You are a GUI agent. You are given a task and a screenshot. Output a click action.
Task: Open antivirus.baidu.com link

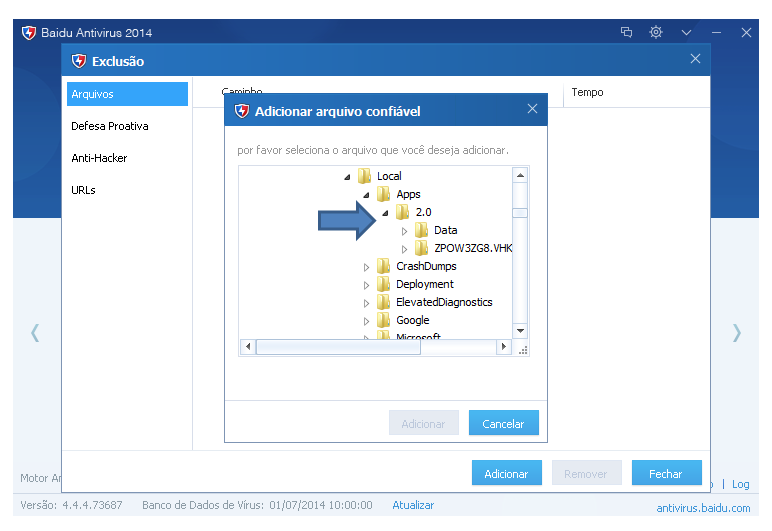coord(703,508)
